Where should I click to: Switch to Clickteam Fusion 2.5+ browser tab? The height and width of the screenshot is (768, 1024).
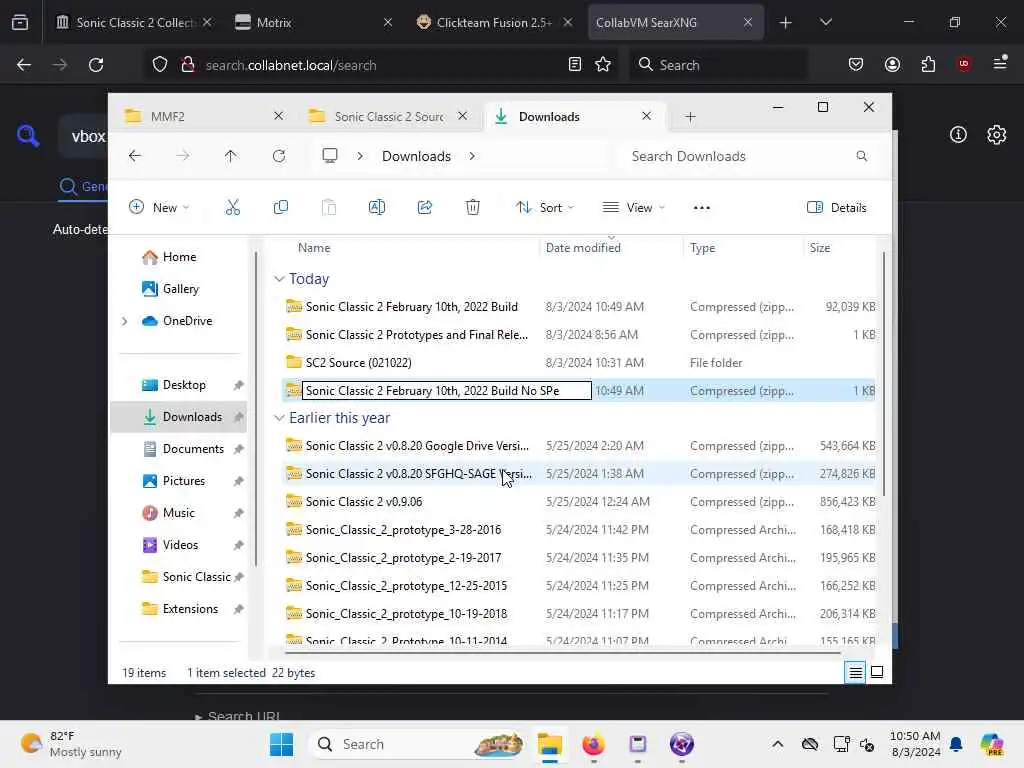(494, 22)
